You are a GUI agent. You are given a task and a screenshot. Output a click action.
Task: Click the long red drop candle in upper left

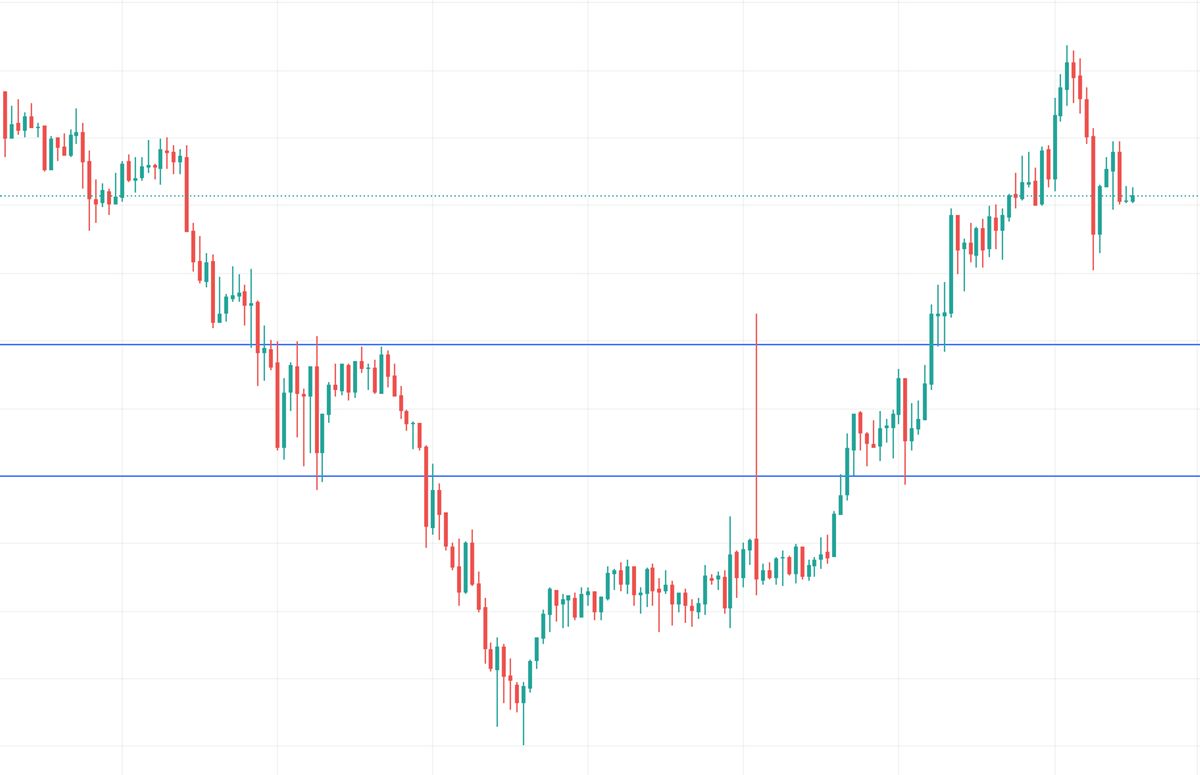(x=187, y=190)
